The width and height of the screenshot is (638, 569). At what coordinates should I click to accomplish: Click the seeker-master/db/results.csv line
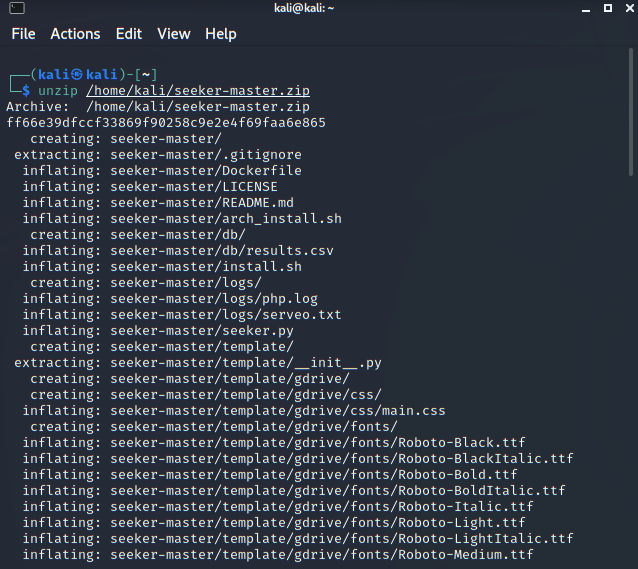178,250
